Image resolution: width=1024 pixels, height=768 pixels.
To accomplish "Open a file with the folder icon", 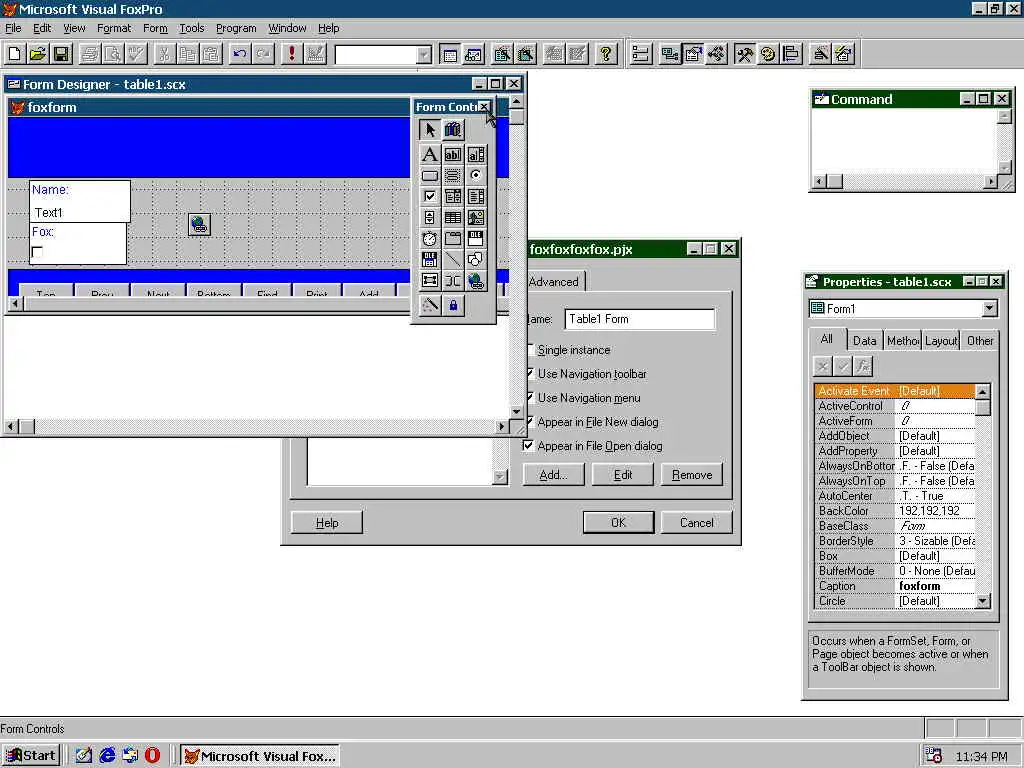I will [x=38, y=54].
